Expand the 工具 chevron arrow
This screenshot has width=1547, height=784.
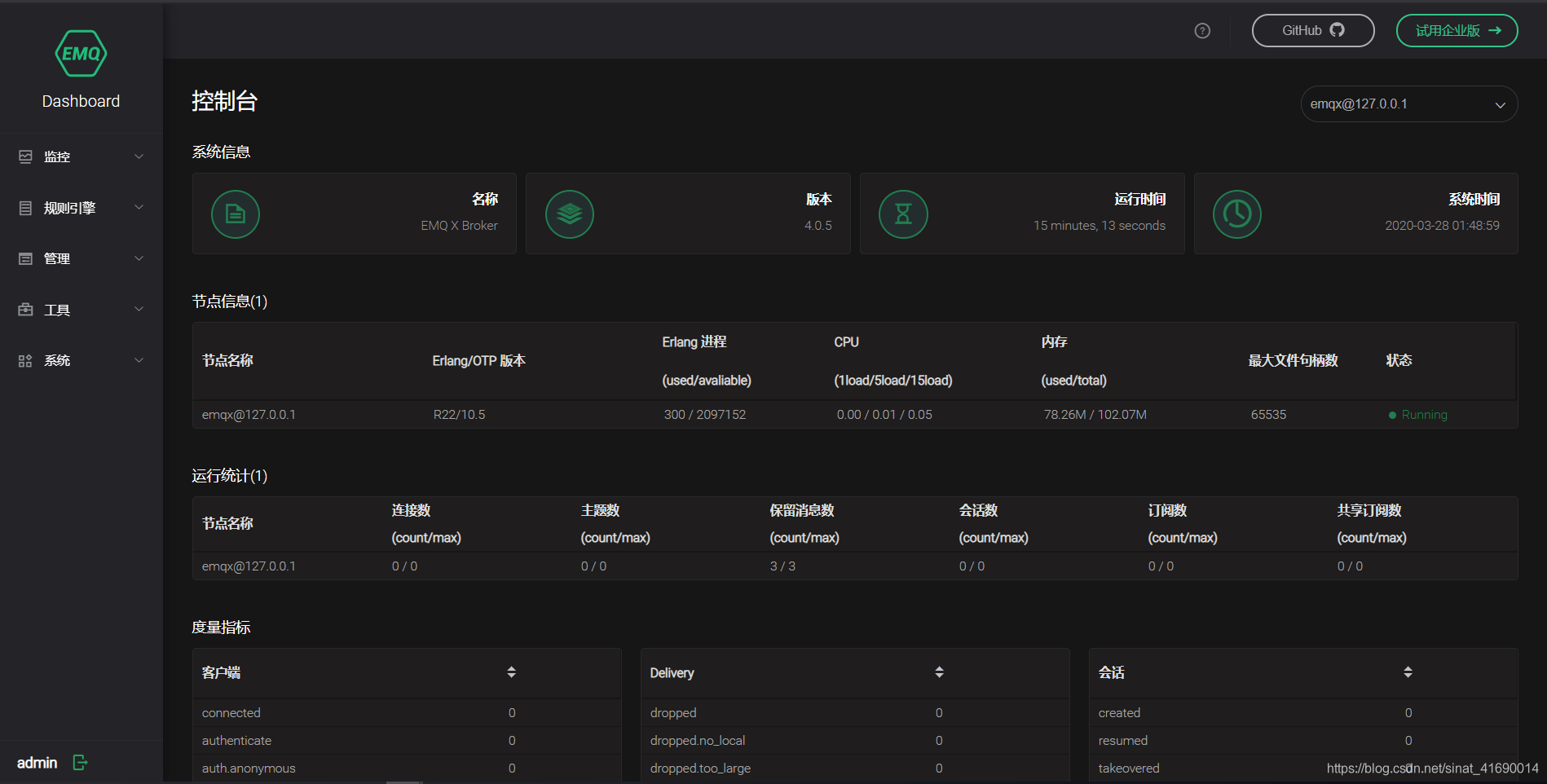coord(139,310)
